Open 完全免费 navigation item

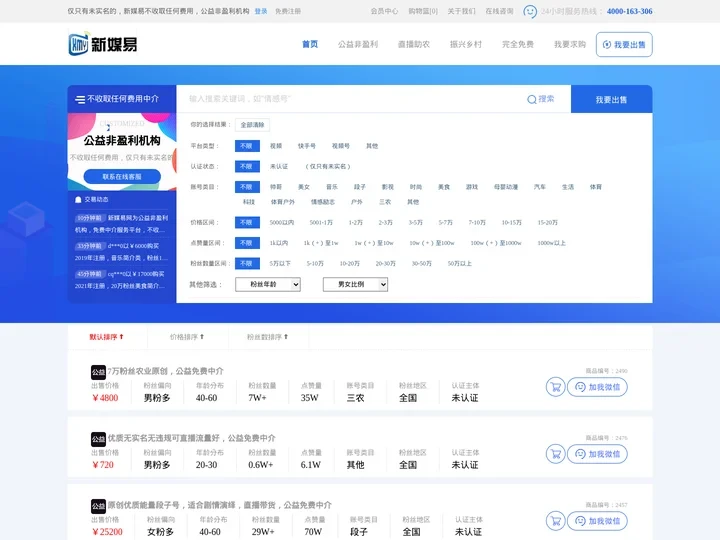point(518,44)
